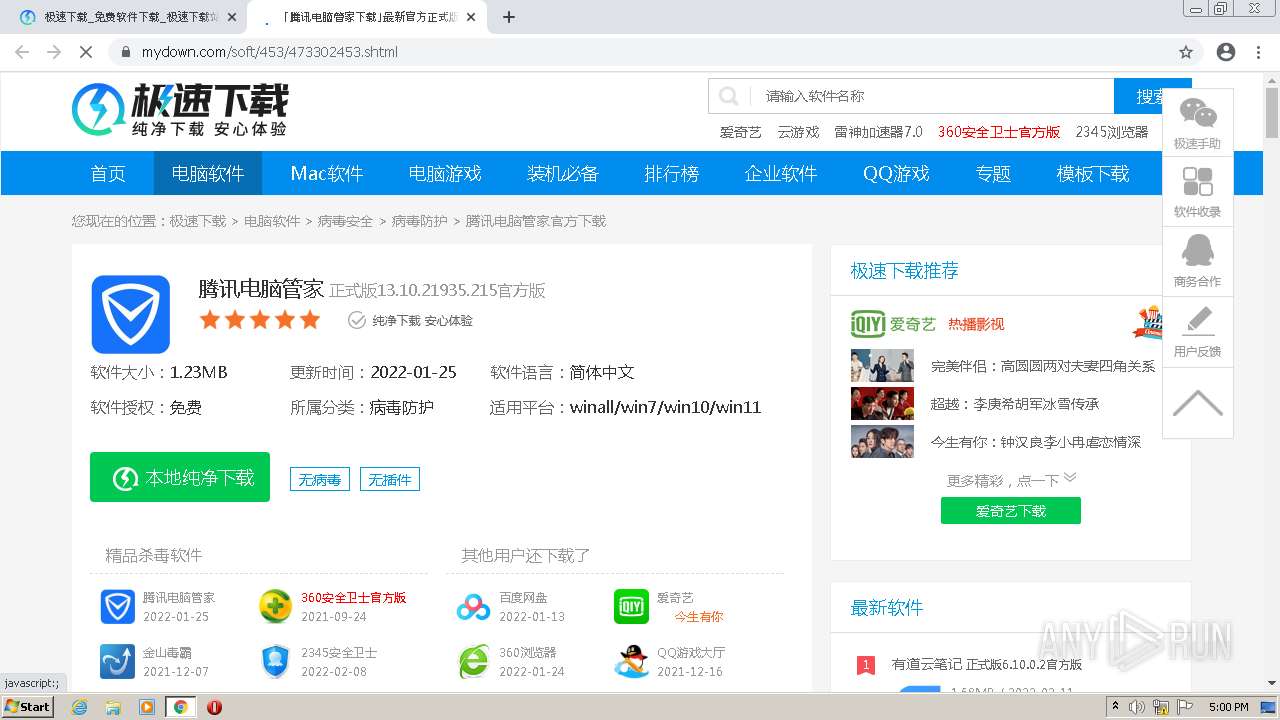The image size is (1280, 720).
Task: Click the magnifier icon in search box
Action: point(729,96)
